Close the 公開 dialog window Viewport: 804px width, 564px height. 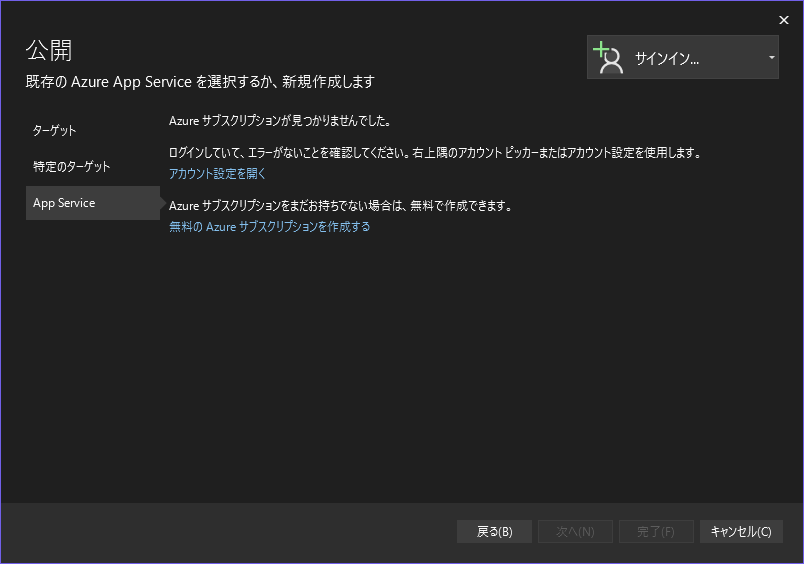783,20
